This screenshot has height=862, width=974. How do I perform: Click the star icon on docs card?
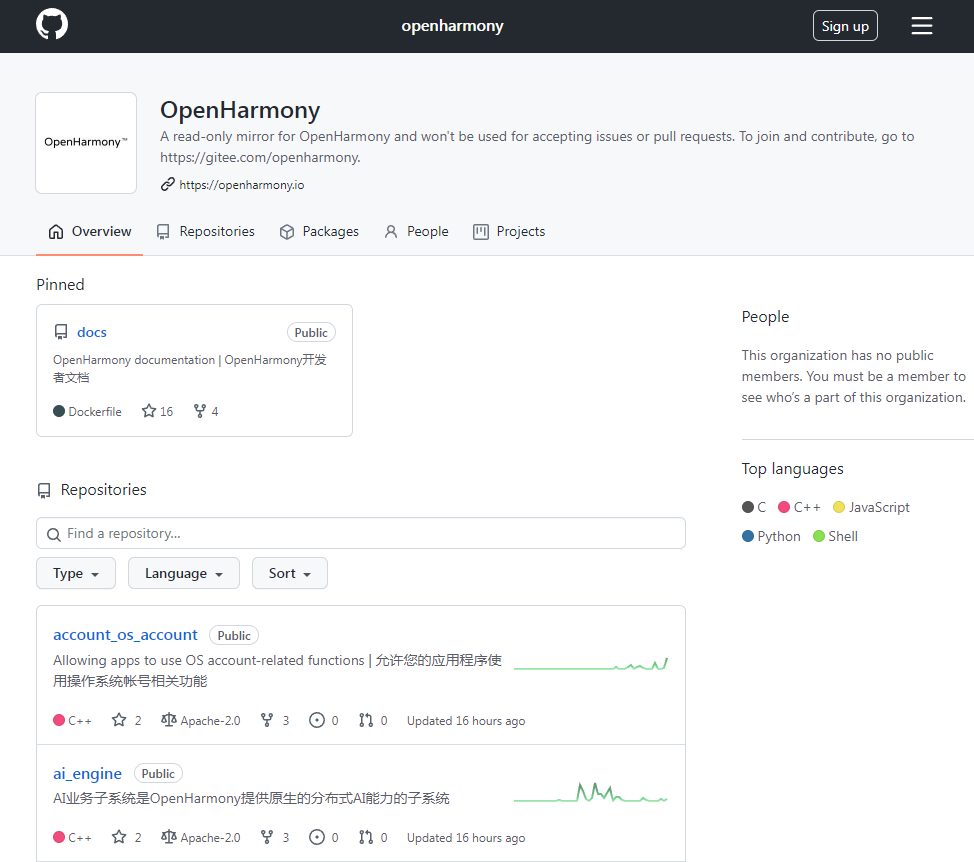(x=148, y=411)
